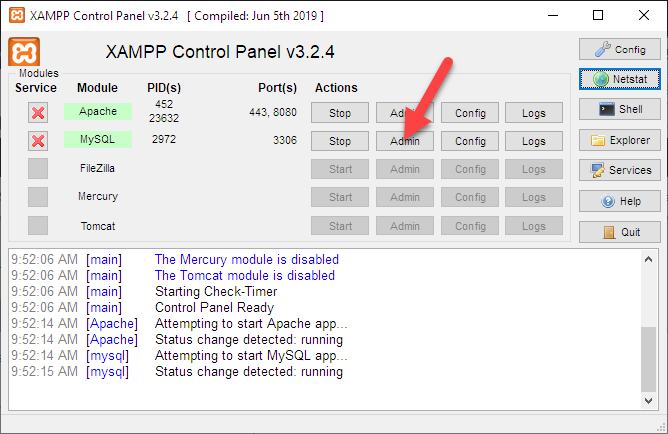The width and height of the screenshot is (668, 434).
Task: Launch the Shell terminal button
Action: click(x=619, y=109)
